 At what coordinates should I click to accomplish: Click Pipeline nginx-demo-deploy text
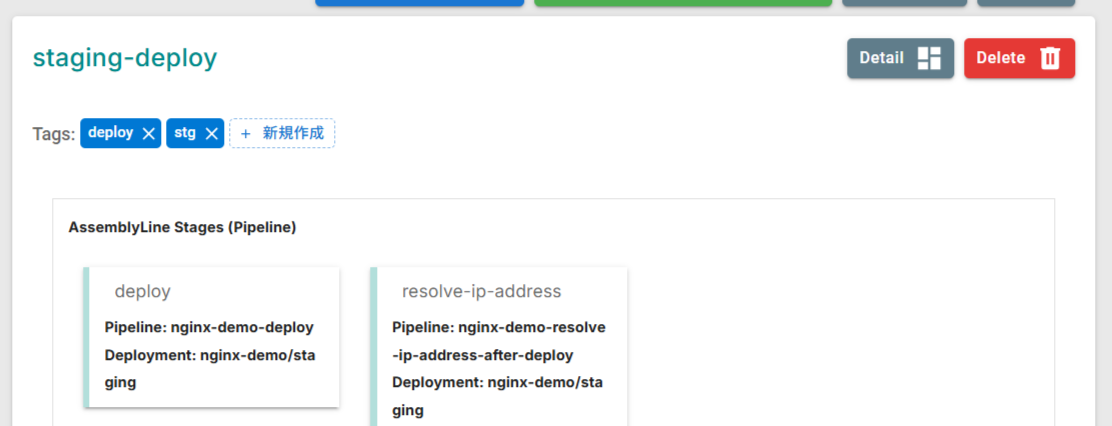[209, 327]
